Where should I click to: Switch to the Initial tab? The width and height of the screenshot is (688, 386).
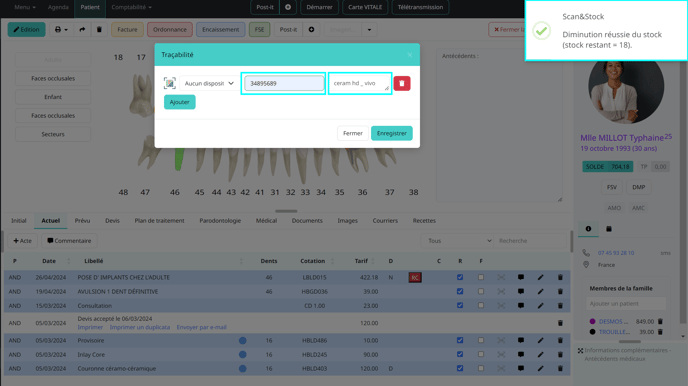click(18, 221)
